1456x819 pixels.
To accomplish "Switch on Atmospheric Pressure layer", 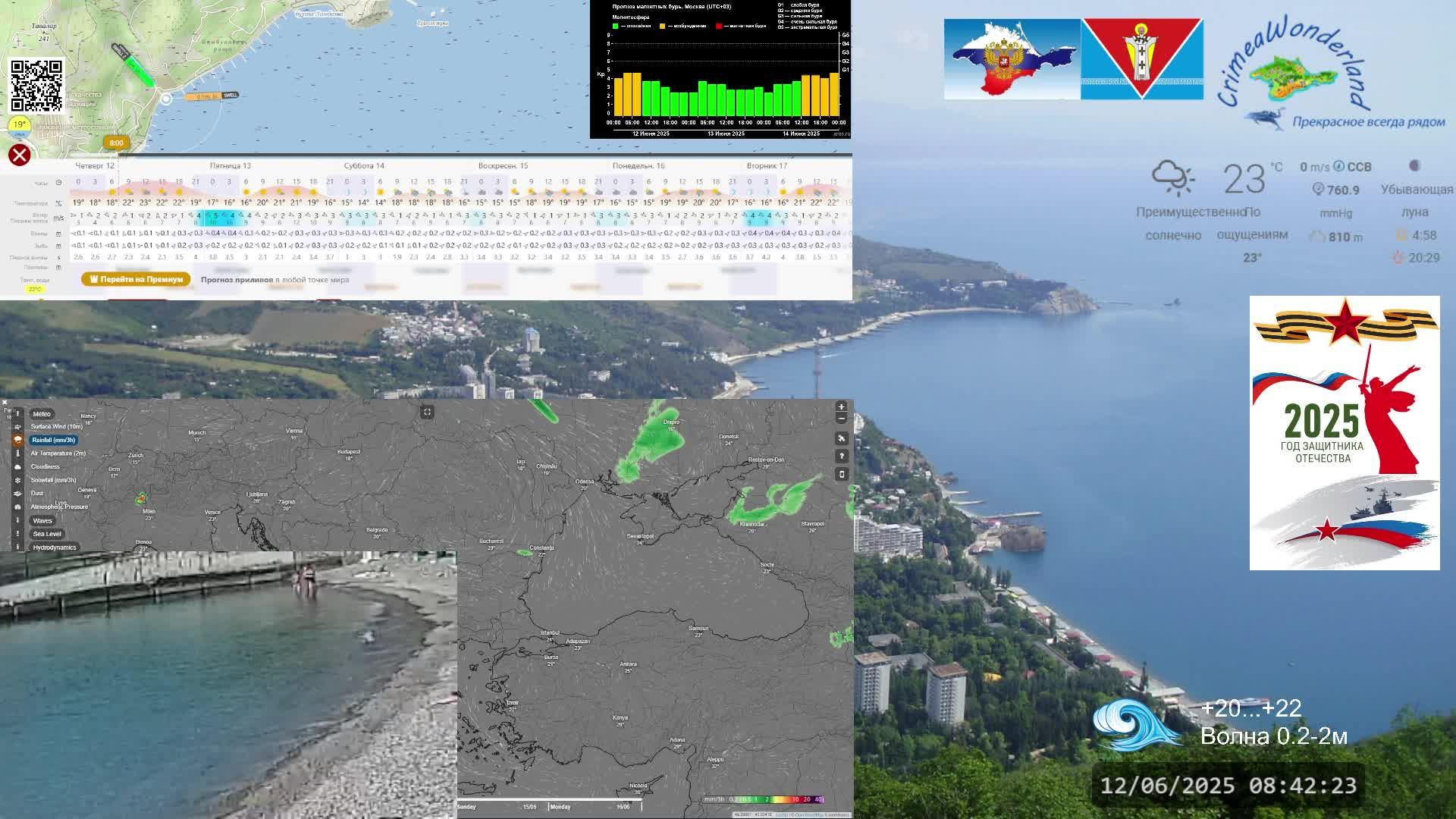I will (x=59, y=507).
